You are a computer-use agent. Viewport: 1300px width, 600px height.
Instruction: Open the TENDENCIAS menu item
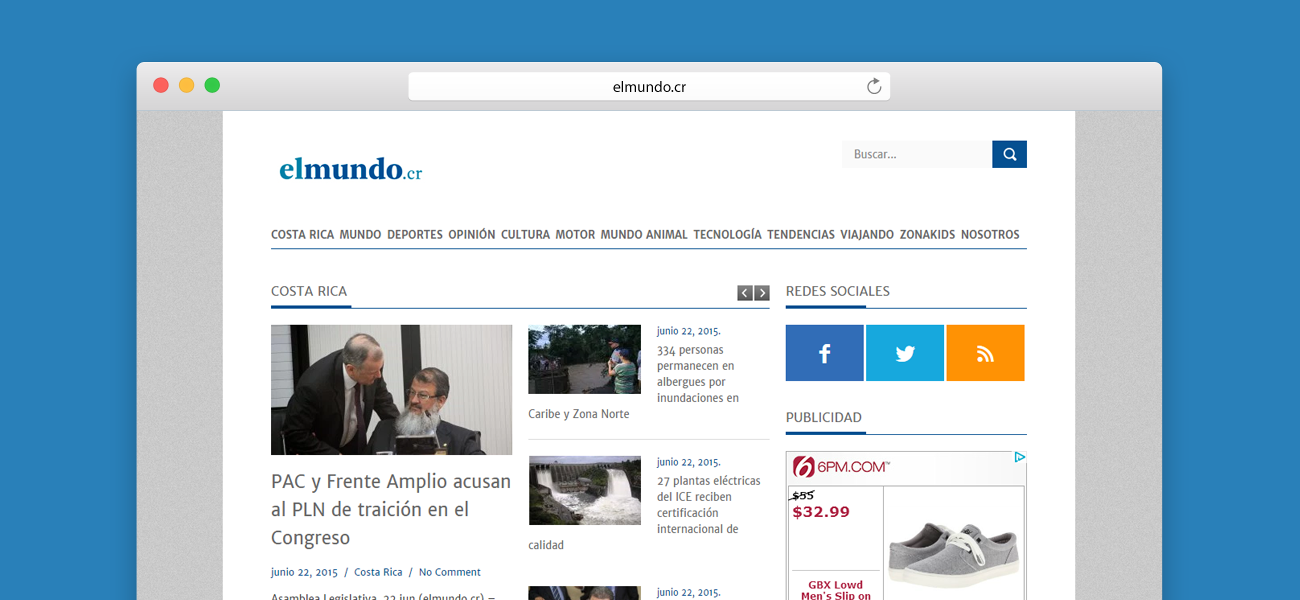pos(801,235)
